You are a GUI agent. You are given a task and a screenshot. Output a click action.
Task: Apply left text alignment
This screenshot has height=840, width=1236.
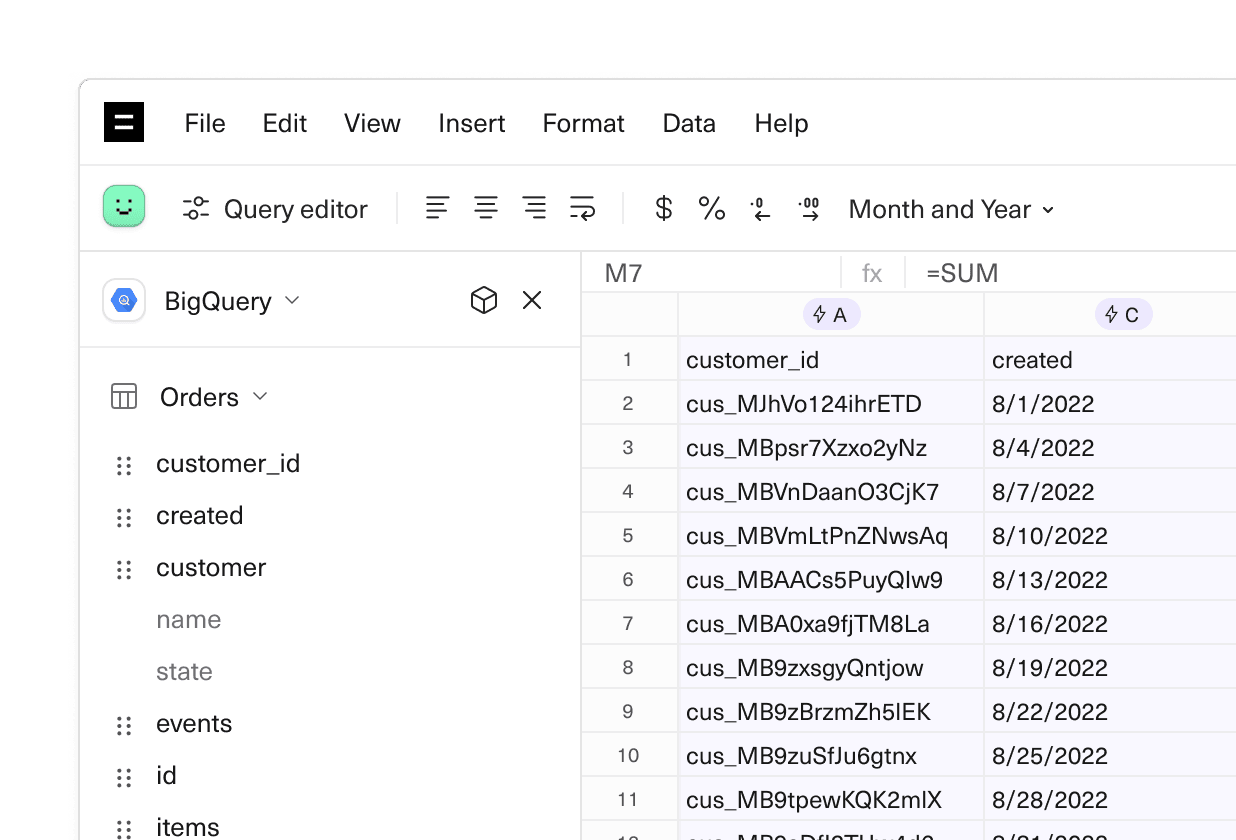[436, 207]
